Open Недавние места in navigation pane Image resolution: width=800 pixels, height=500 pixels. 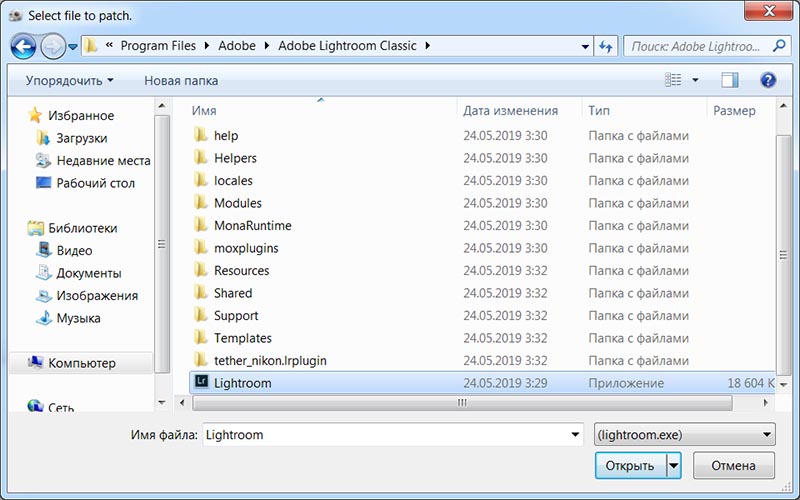(103, 161)
